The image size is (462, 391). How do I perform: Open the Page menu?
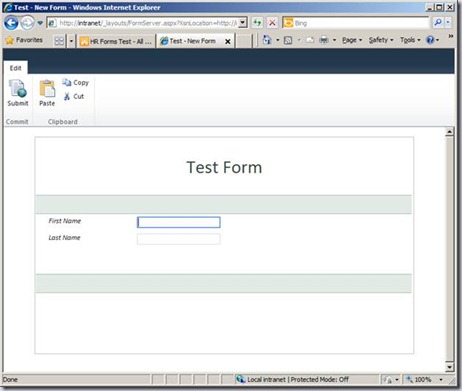tap(352, 40)
